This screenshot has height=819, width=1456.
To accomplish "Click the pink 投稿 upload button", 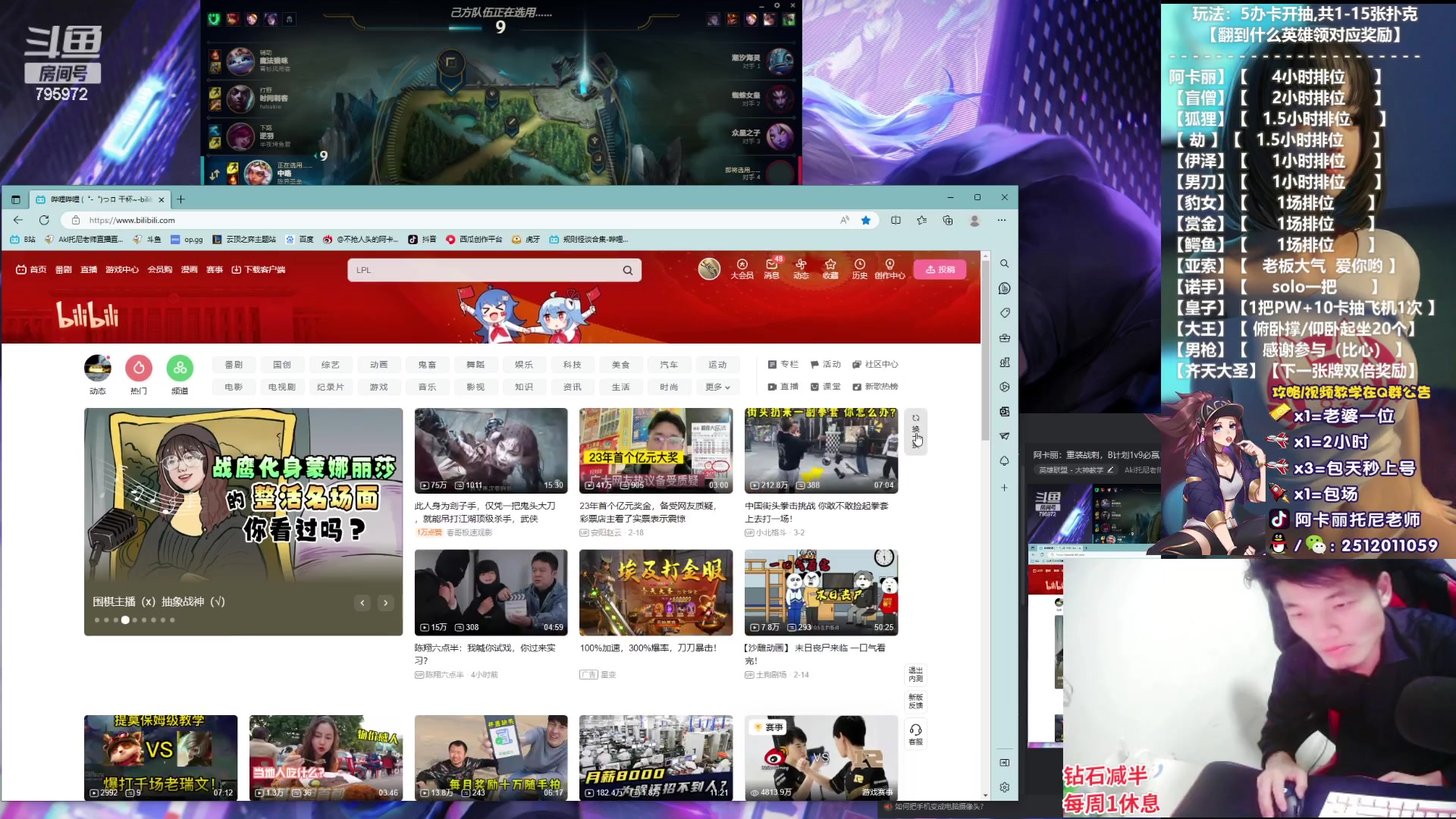I will coord(940,270).
